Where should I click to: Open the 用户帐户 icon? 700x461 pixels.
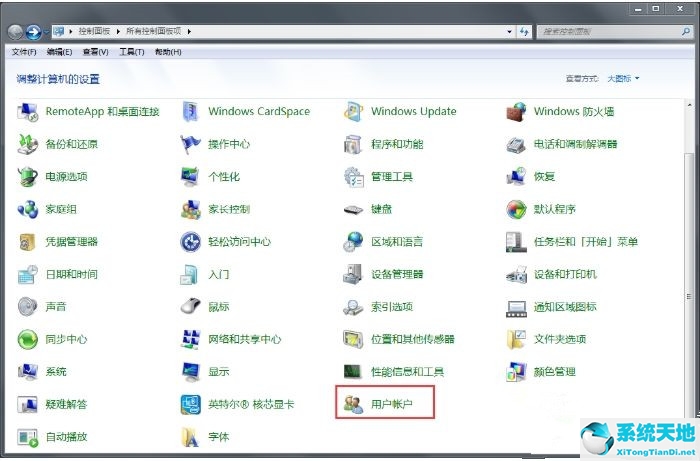click(353, 404)
